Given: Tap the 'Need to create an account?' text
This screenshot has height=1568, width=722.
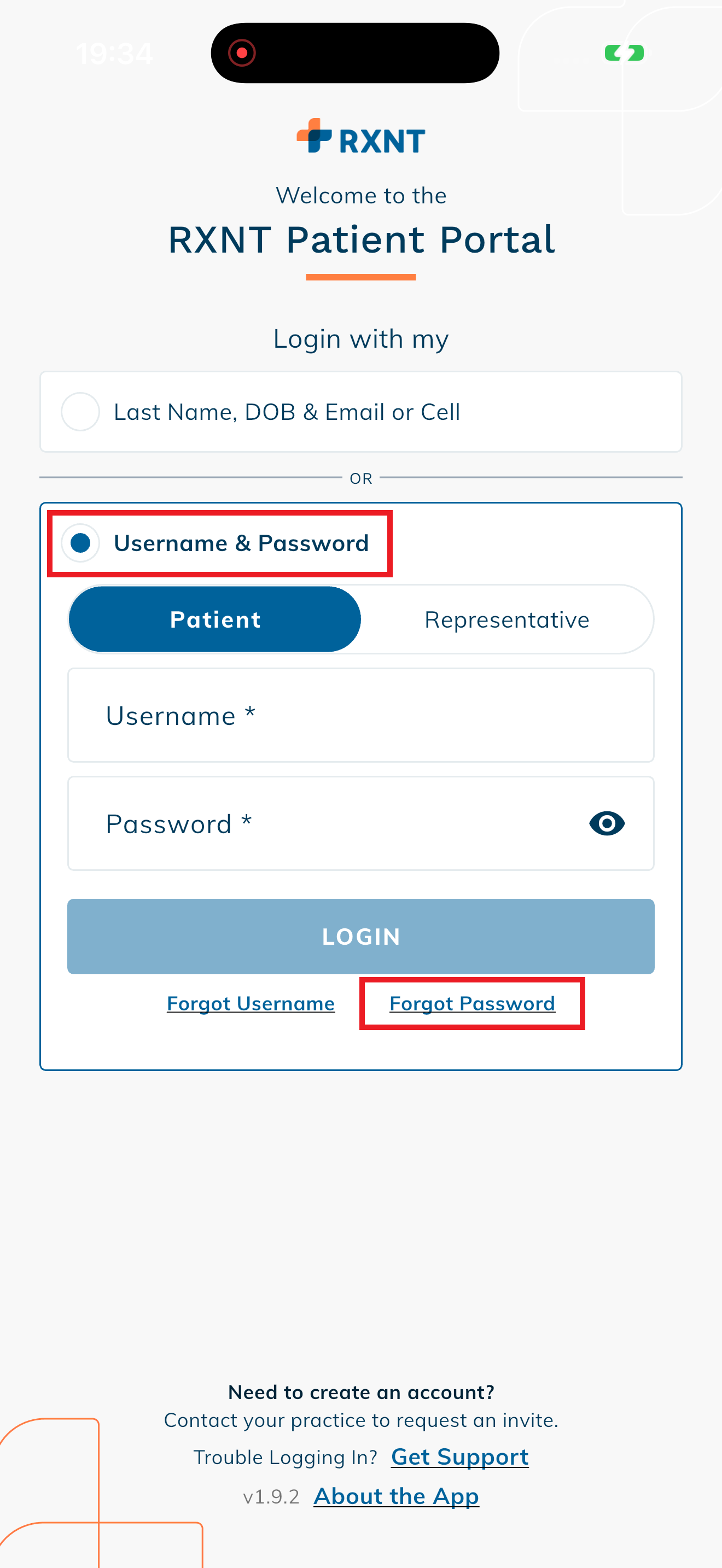Looking at the screenshot, I should (x=361, y=1392).
